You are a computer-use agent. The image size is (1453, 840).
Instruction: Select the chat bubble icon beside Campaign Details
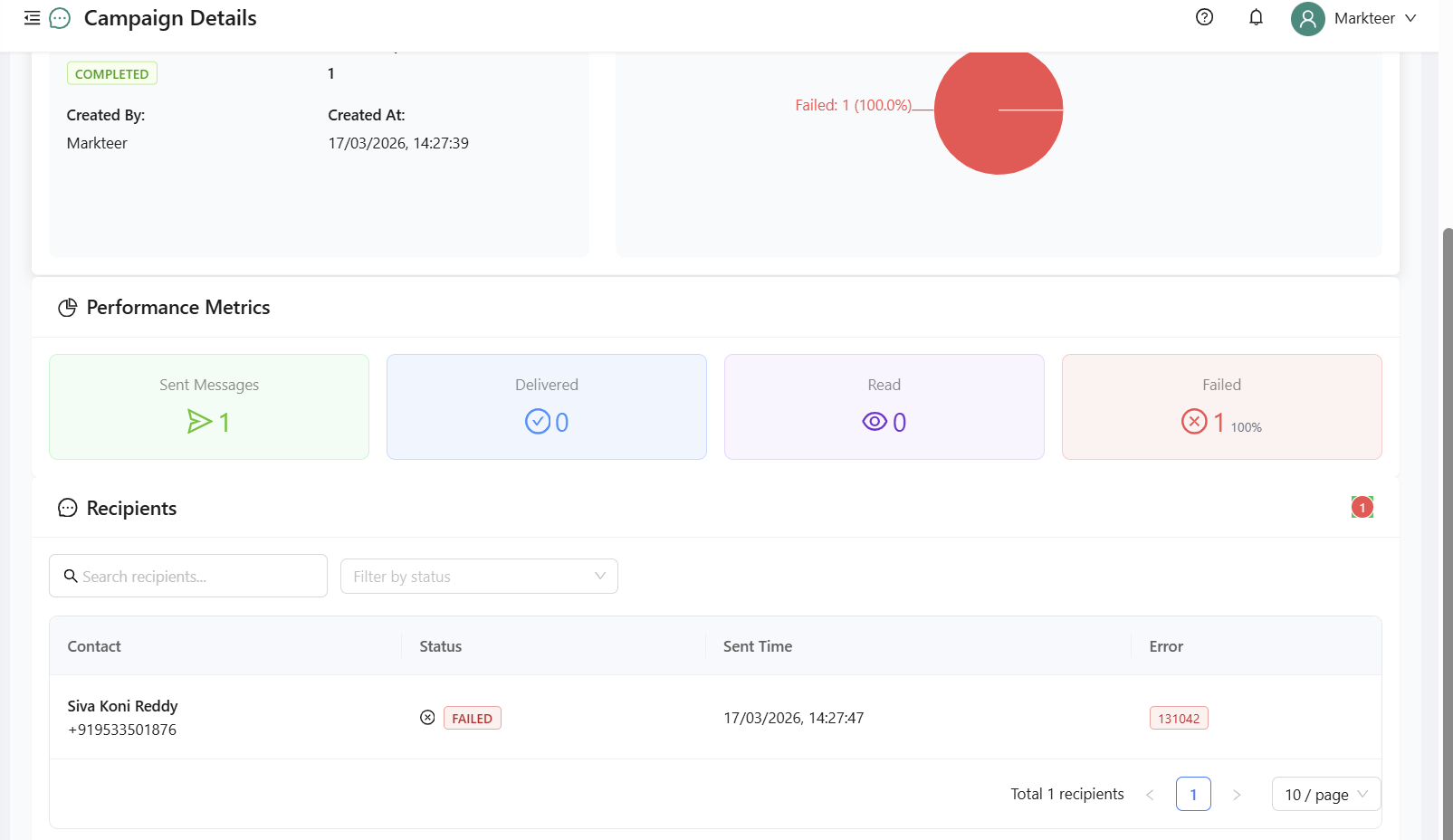tap(59, 17)
